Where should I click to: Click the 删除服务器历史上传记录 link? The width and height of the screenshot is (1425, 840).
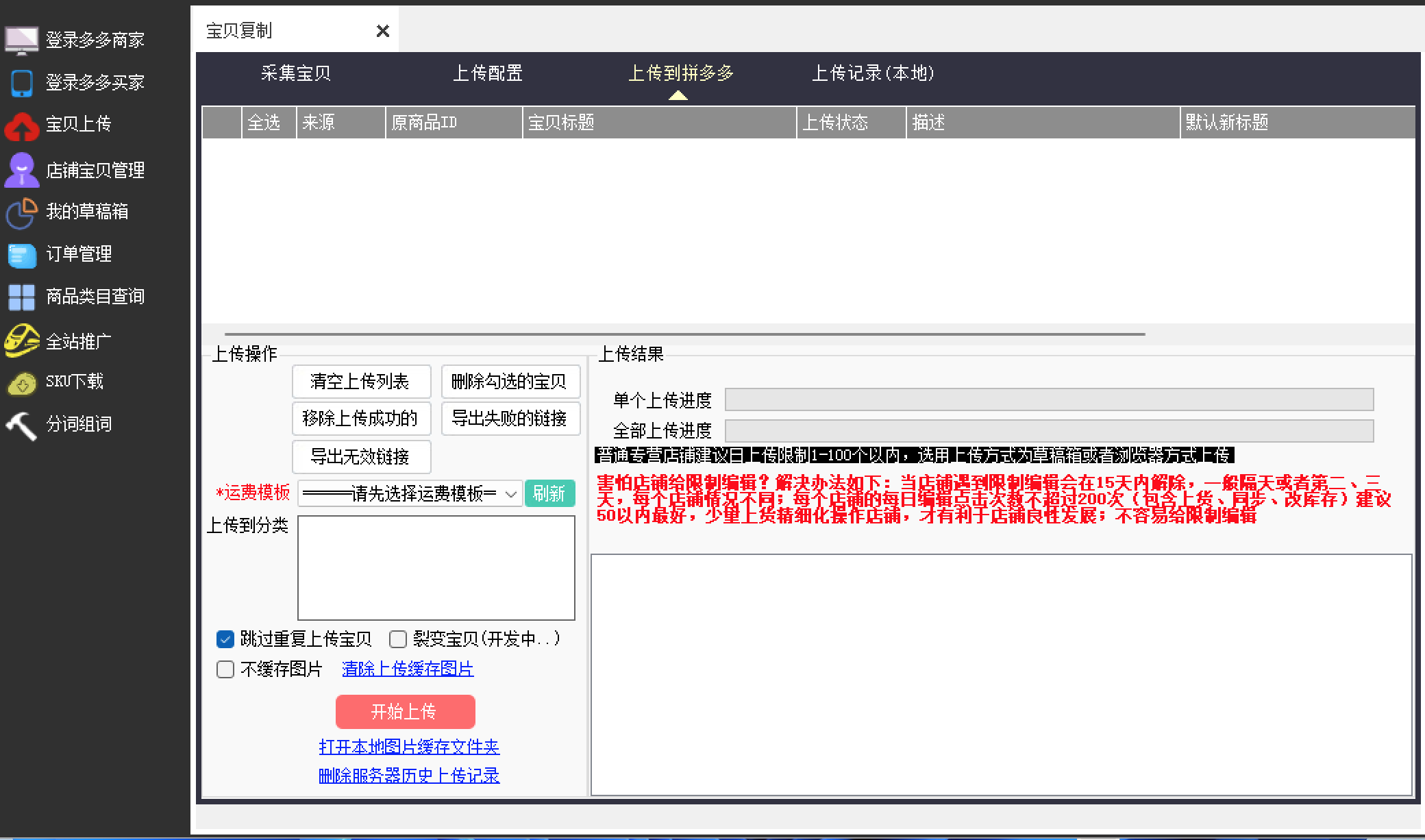(409, 776)
